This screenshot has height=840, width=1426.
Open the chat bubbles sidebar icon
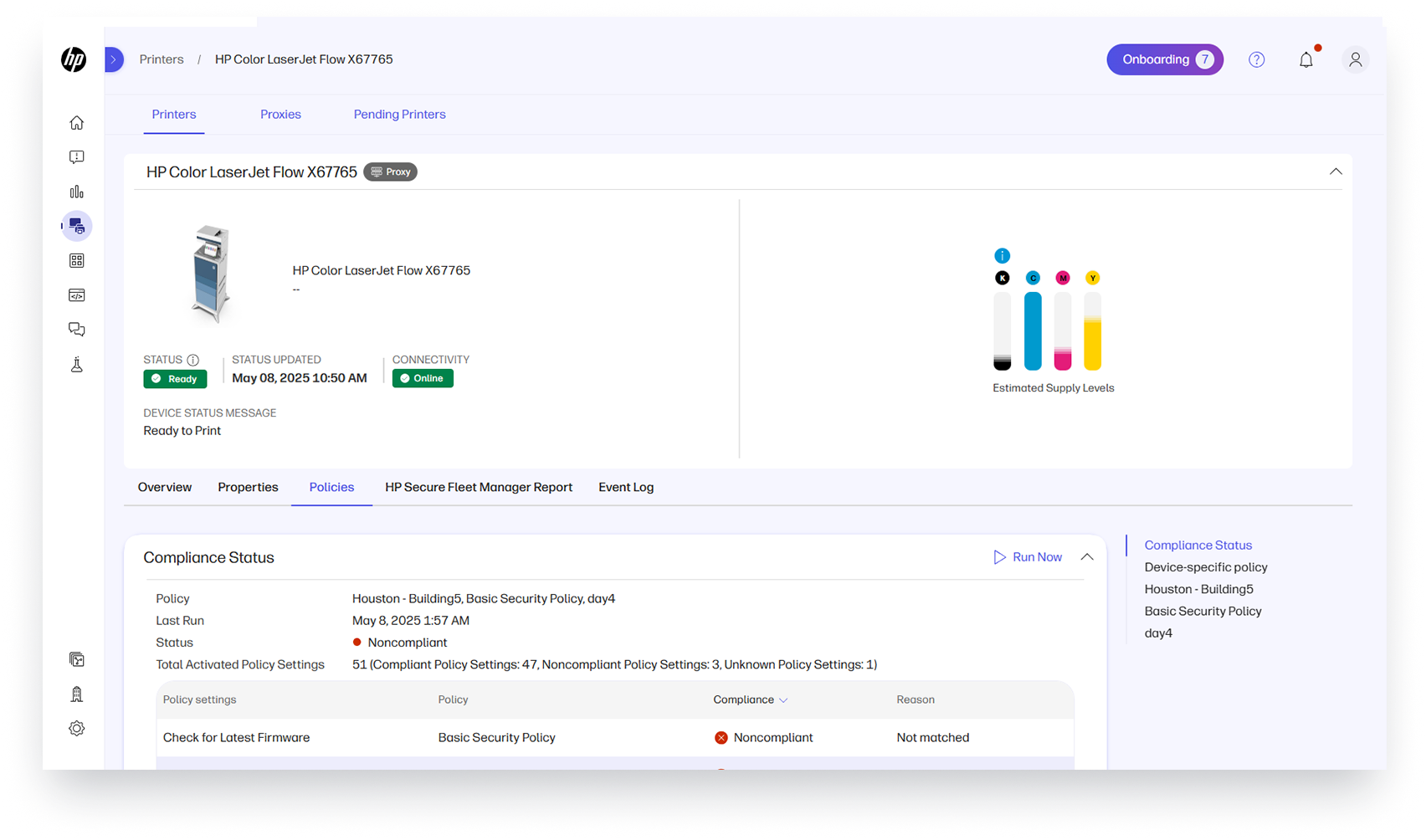[x=77, y=330]
